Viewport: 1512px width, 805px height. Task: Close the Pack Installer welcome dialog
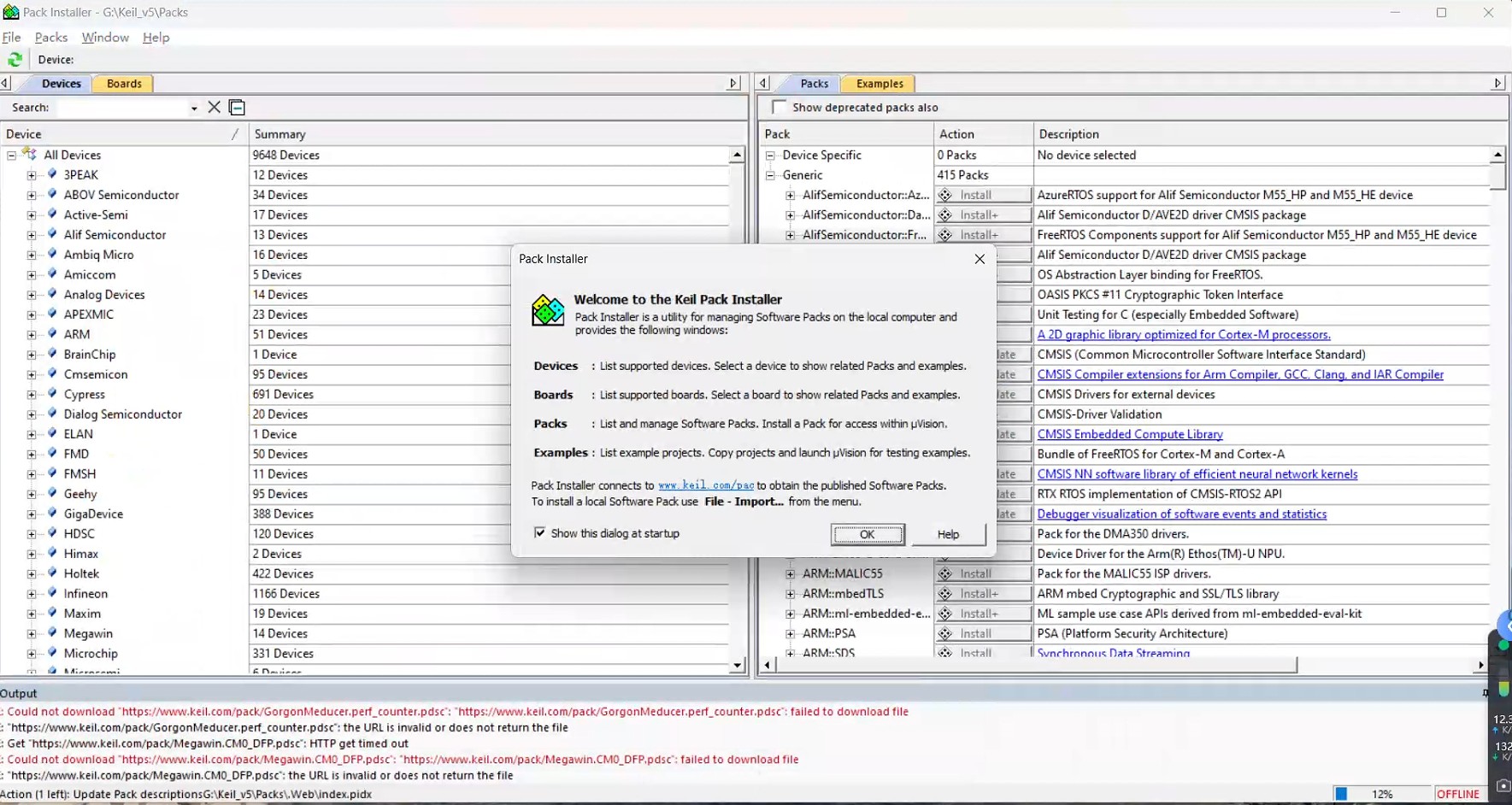point(980,259)
